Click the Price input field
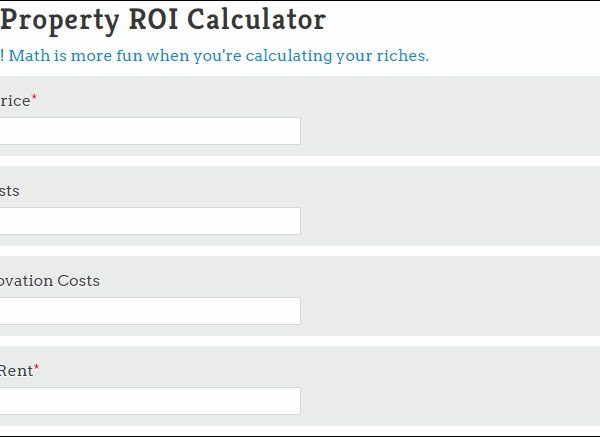600x437 pixels. tap(150, 131)
